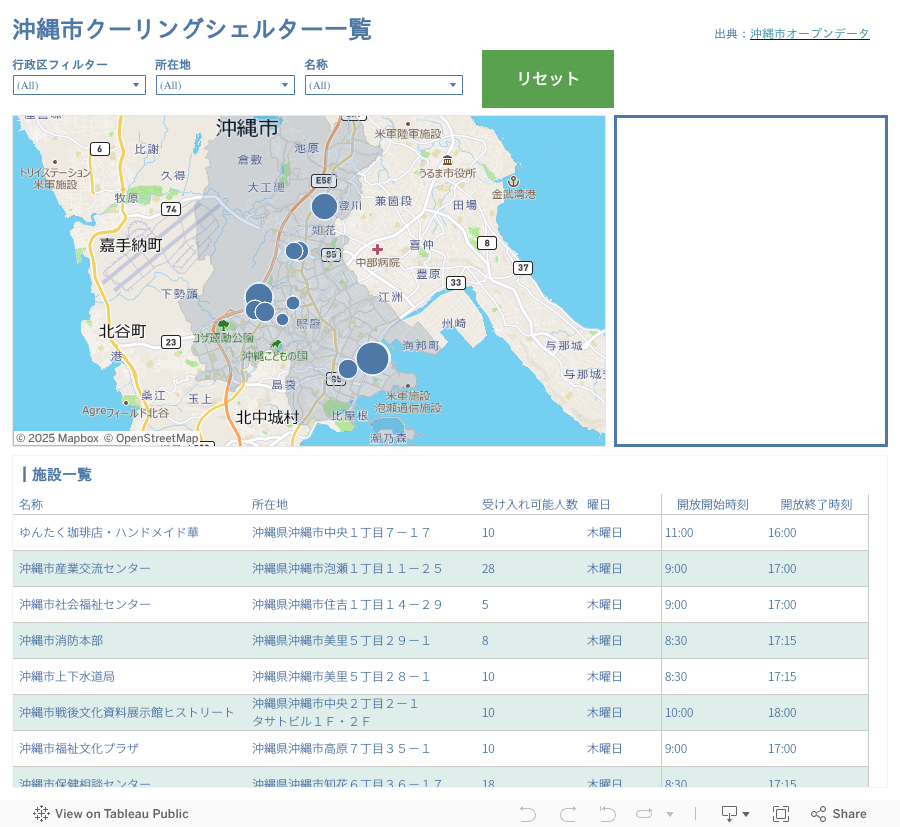Click the 10:00 opening time cell
The image size is (900, 827).
(679, 712)
